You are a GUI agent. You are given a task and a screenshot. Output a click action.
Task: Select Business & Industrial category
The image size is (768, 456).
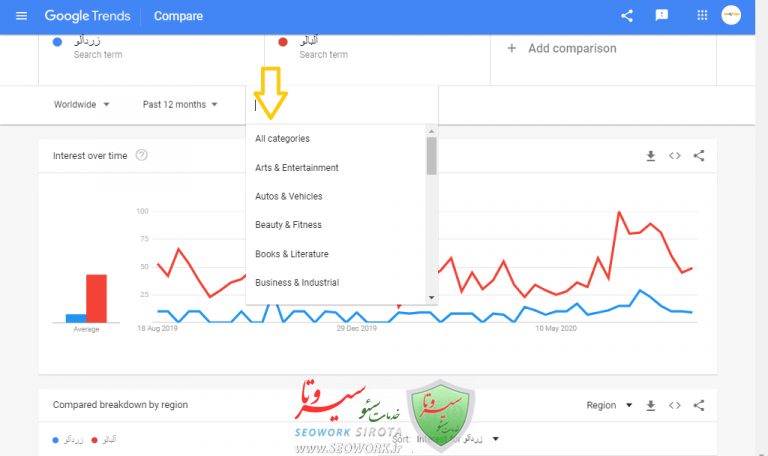coord(297,283)
